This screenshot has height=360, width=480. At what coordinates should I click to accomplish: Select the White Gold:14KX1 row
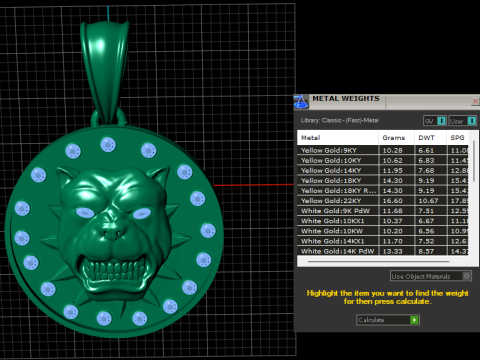click(x=383, y=241)
